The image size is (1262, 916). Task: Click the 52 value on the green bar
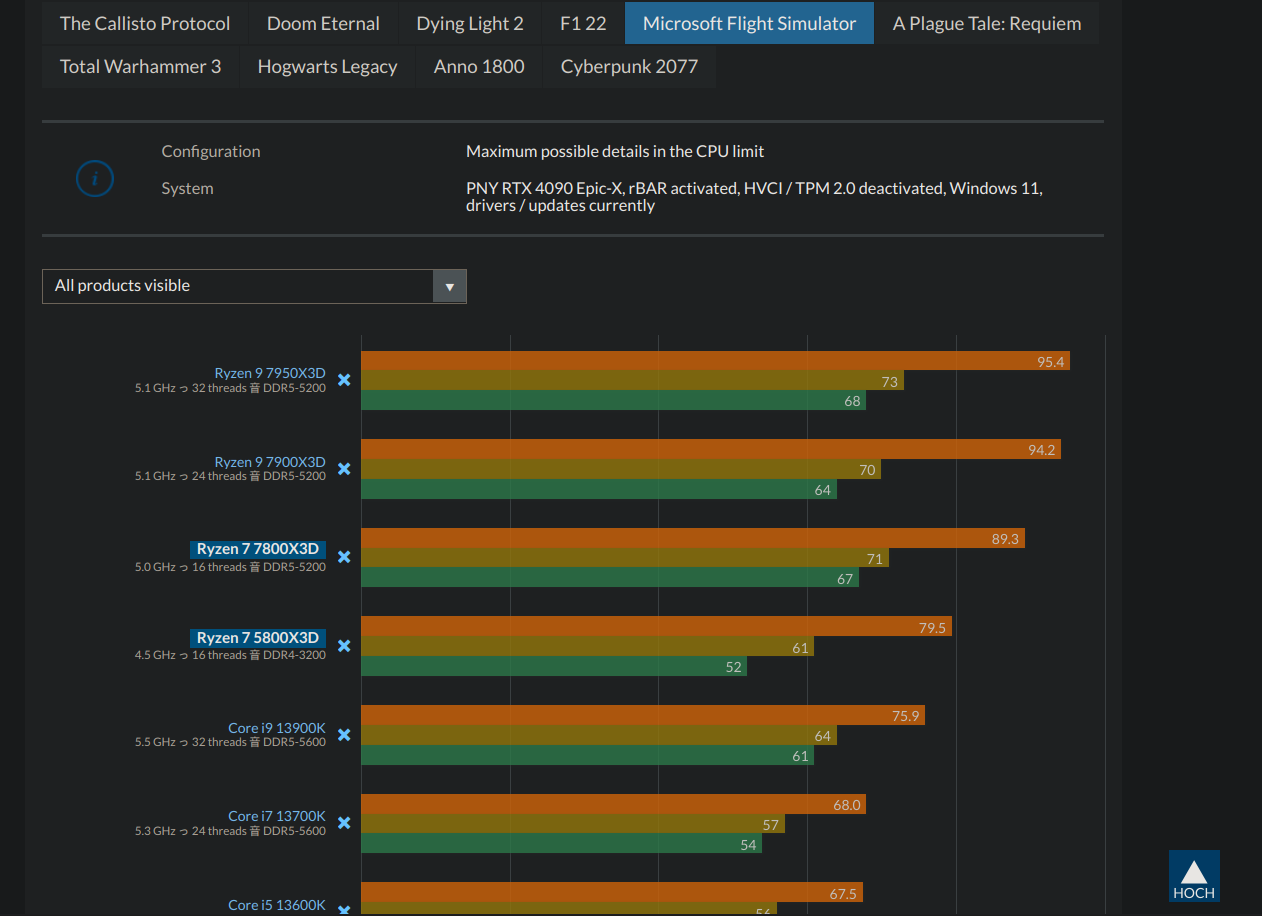(734, 667)
